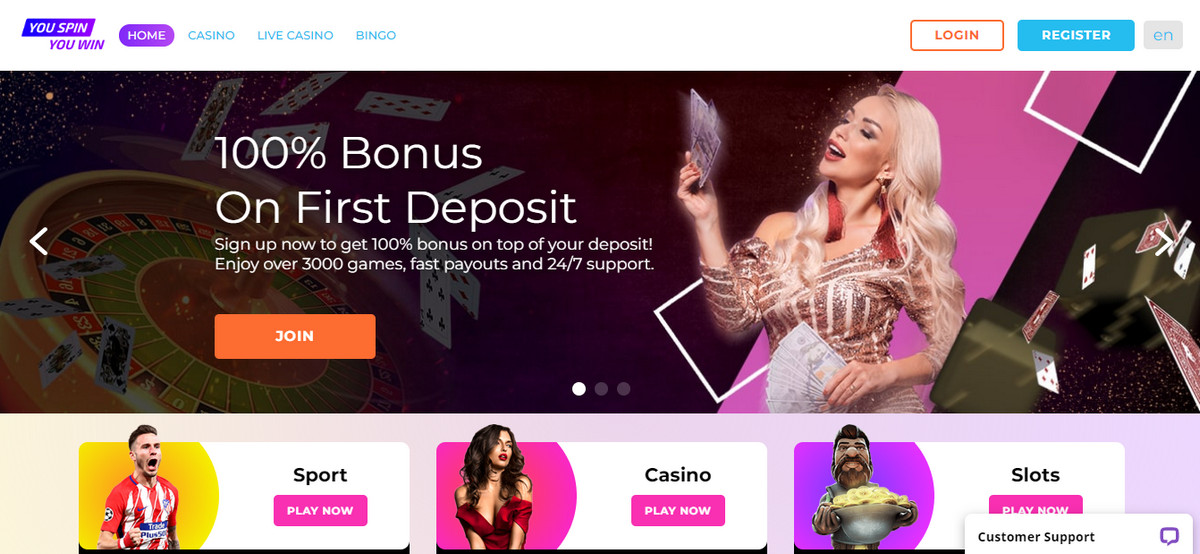Open the en language selector

1163,35
